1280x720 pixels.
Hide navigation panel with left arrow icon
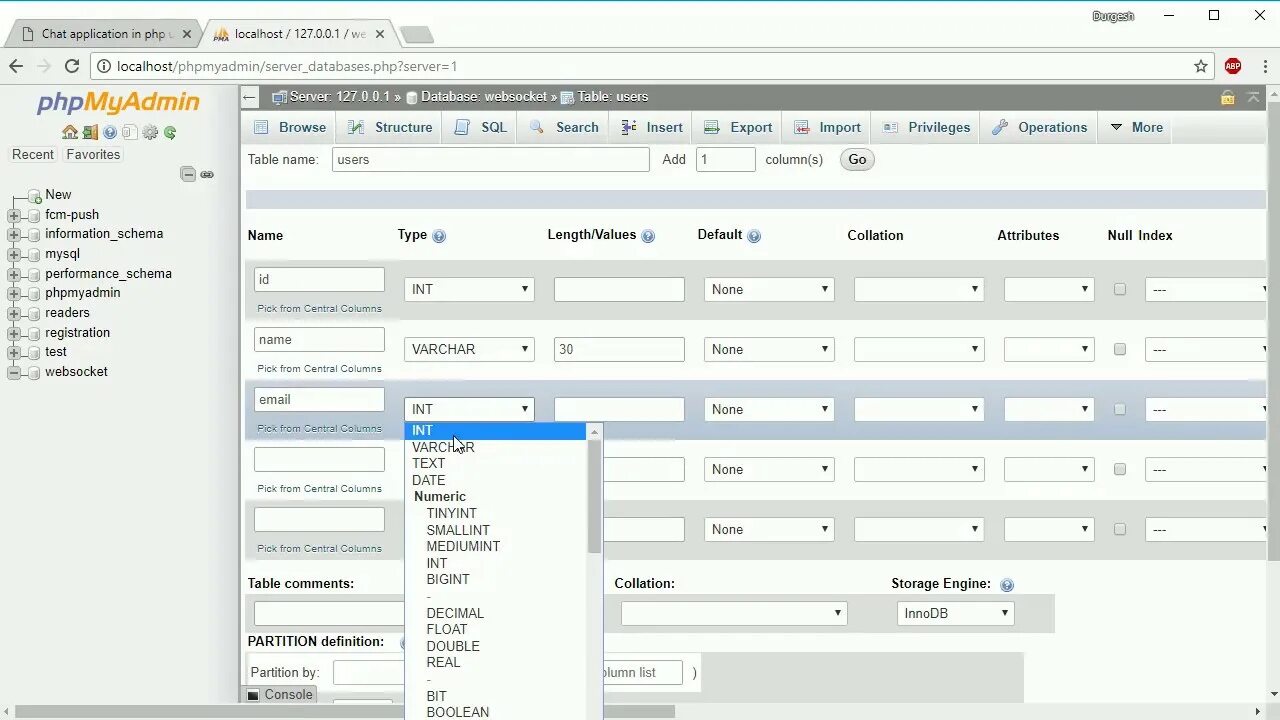(x=250, y=97)
